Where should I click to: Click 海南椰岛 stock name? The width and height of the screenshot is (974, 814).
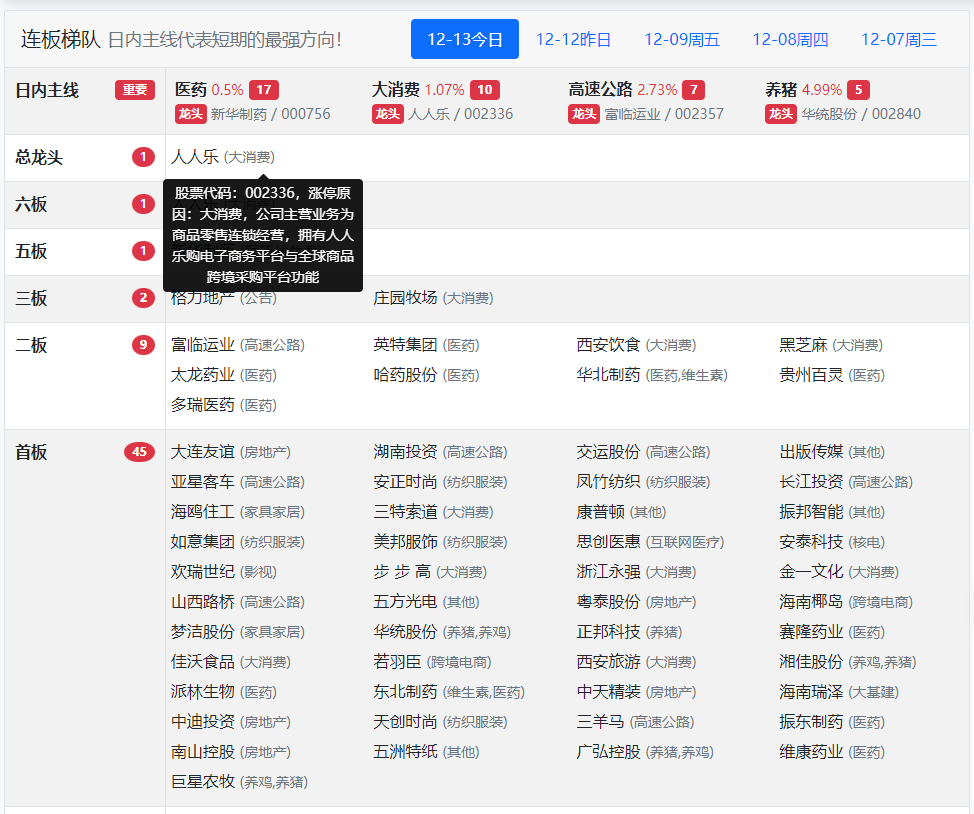tap(811, 601)
